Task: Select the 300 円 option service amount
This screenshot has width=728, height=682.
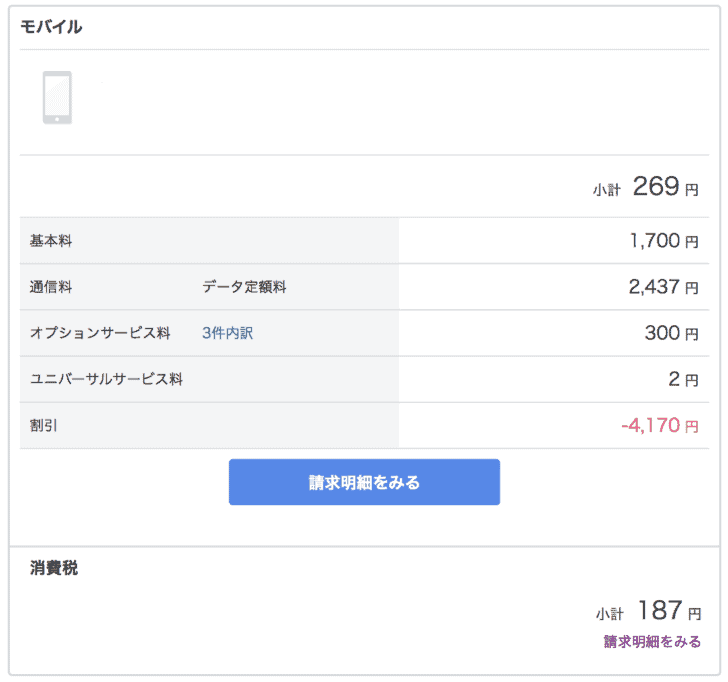Action: click(x=671, y=333)
